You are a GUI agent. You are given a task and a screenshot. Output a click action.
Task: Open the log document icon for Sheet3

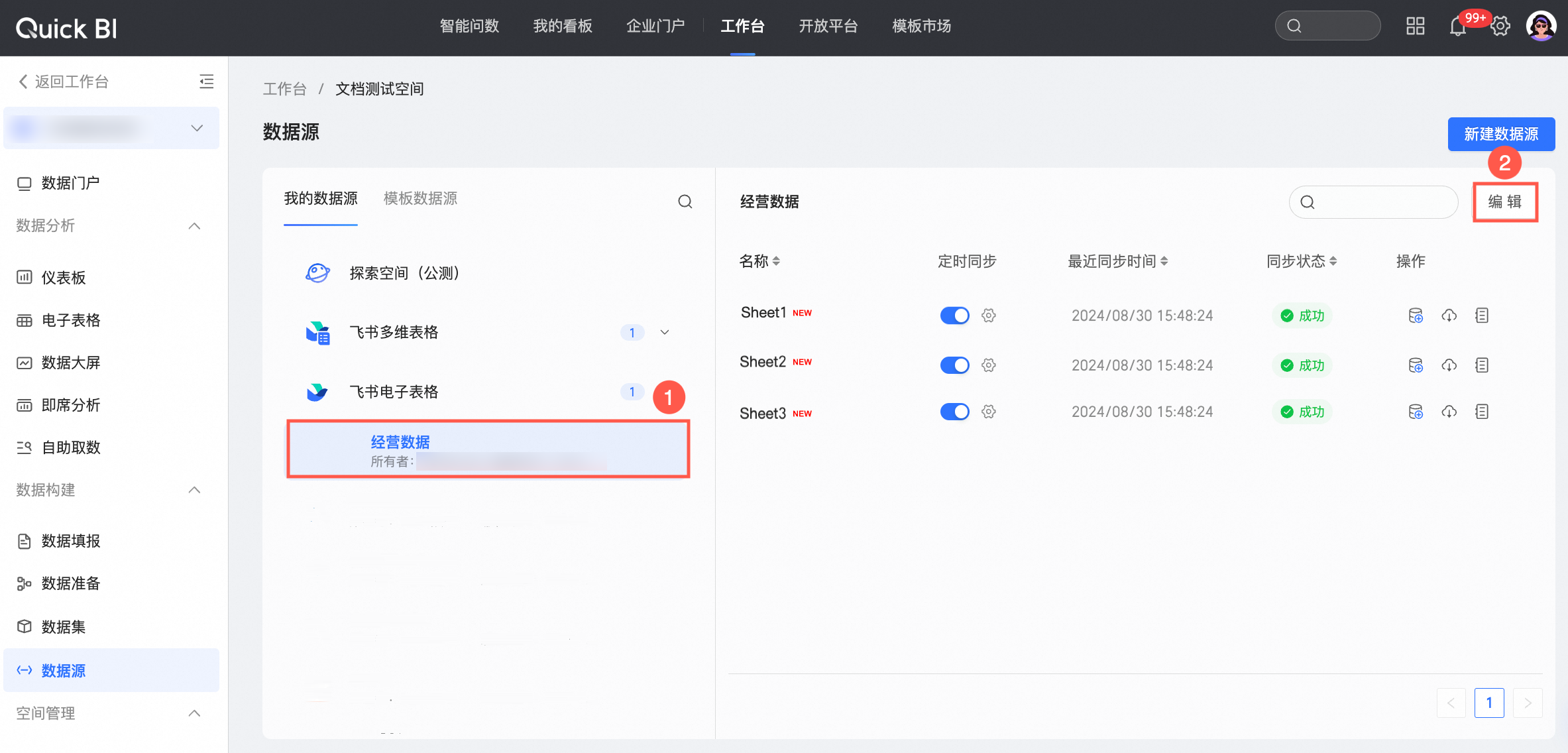tap(1483, 412)
